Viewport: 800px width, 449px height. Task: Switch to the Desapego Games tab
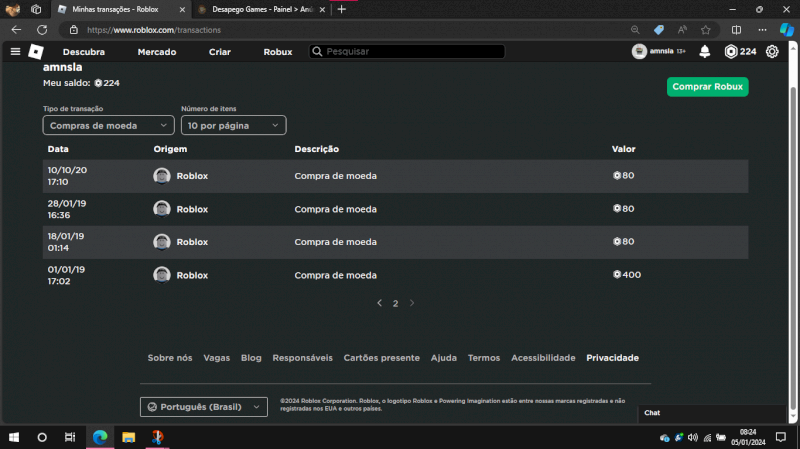pos(255,9)
